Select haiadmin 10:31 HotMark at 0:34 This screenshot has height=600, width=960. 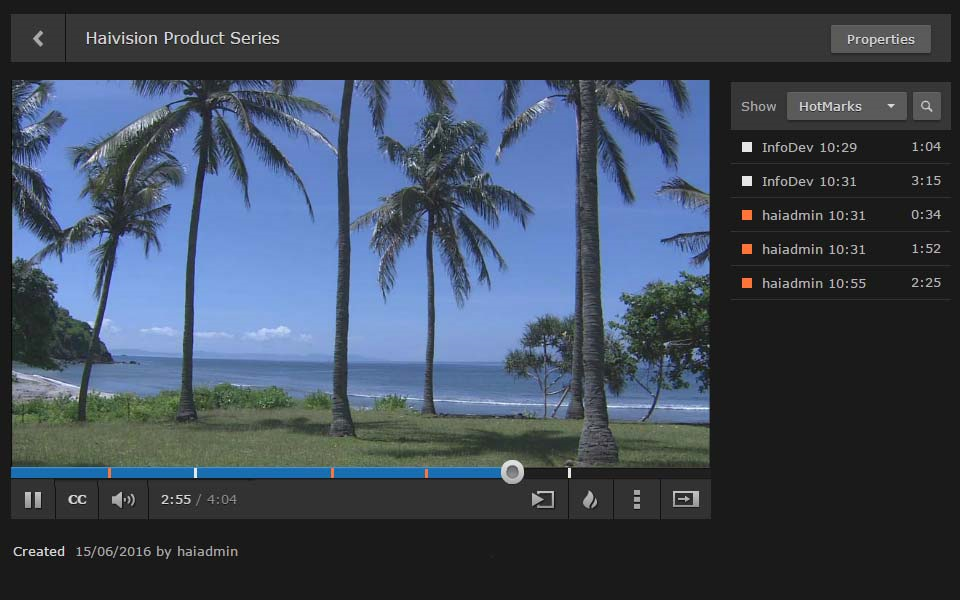pos(840,215)
